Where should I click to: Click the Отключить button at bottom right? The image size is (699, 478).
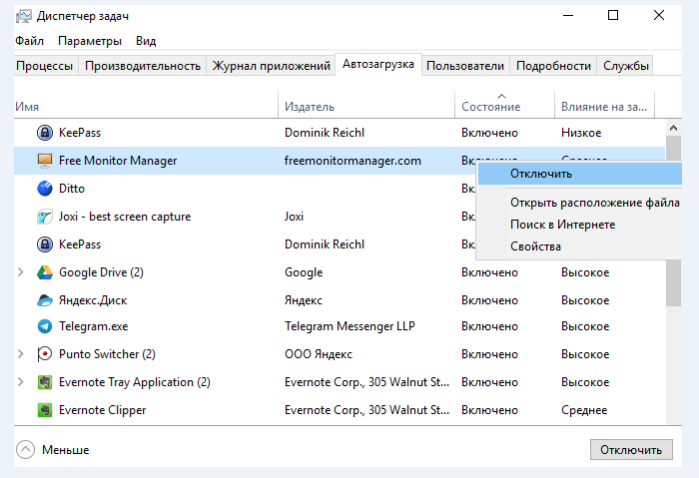pos(631,449)
